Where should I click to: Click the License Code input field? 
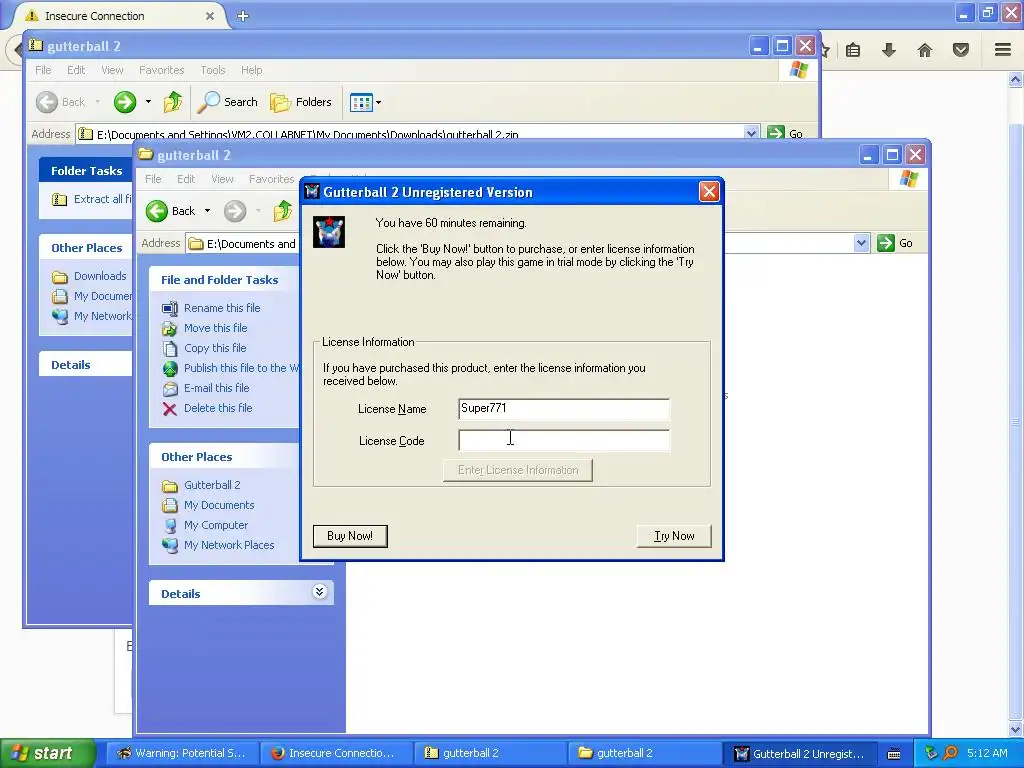click(x=564, y=441)
